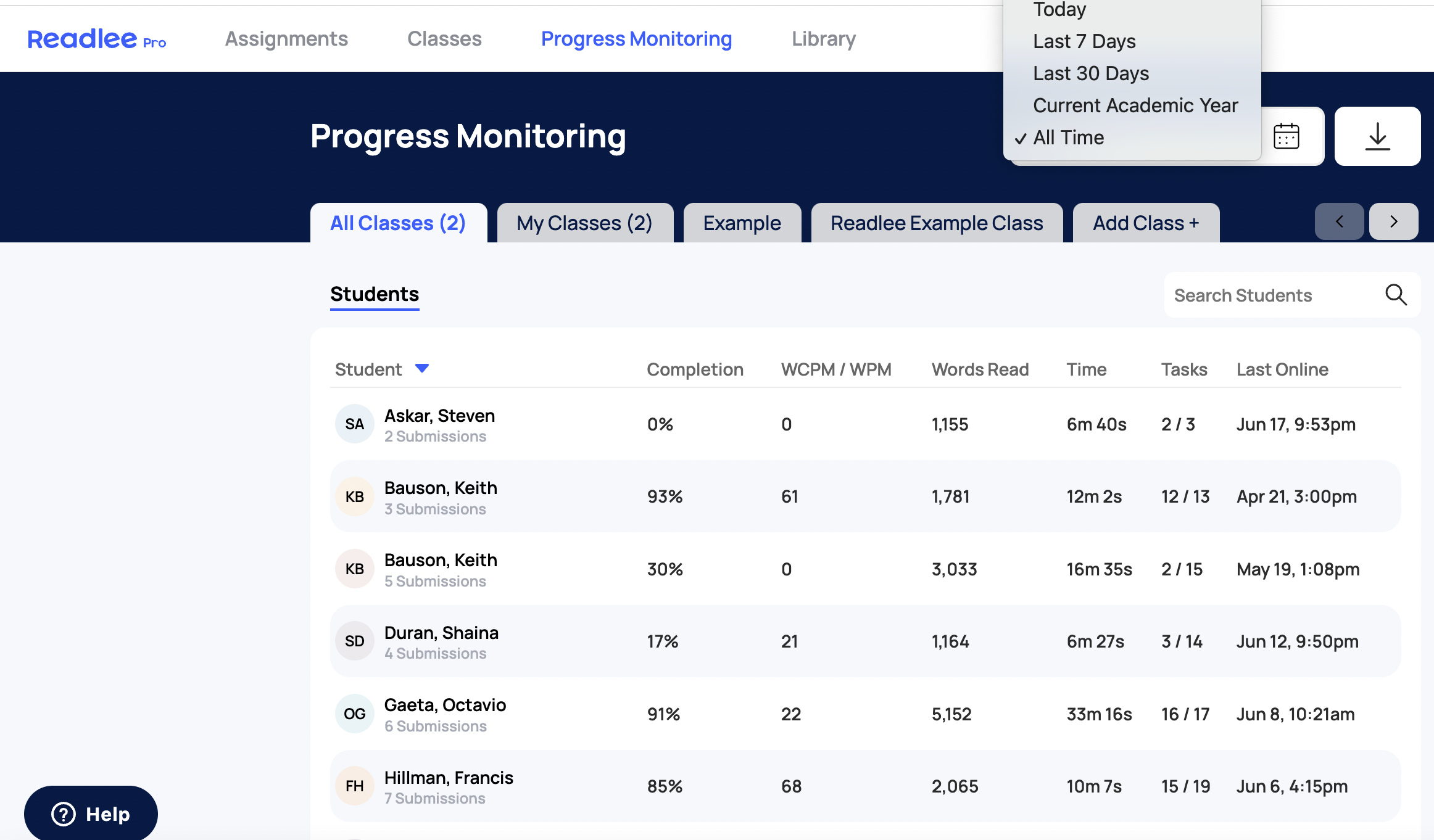
Task: Click the 33m 16s time value
Action: pyautogui.click(x=1099, y=714)
